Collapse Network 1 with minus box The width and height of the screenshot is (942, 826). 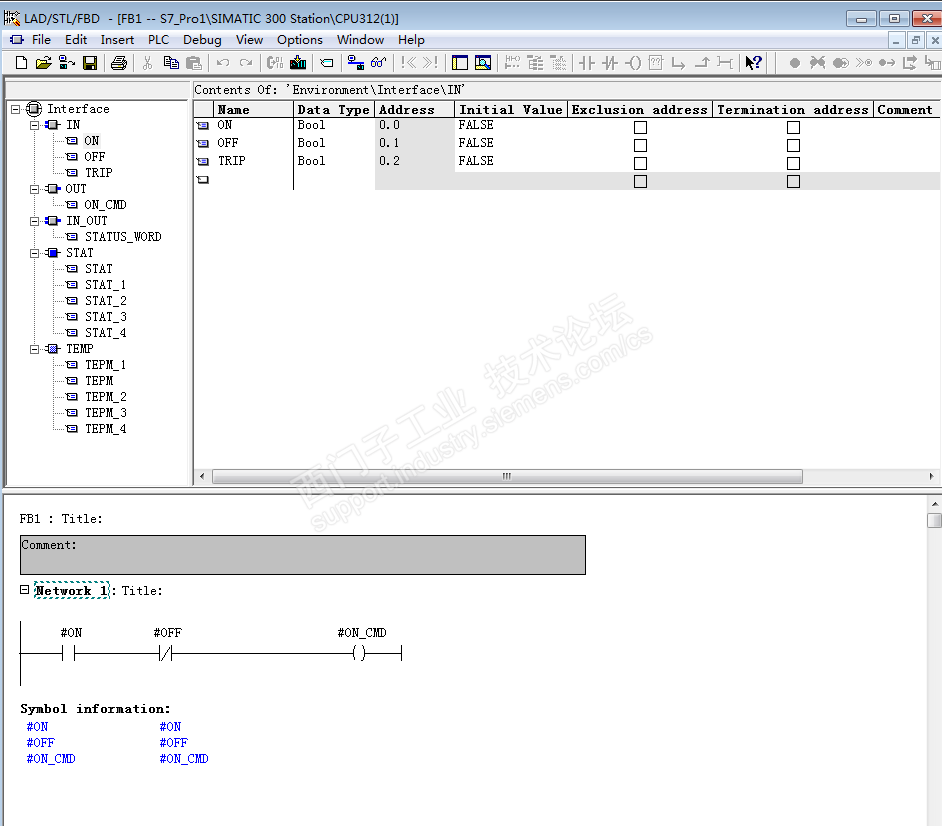coord(25,590)
